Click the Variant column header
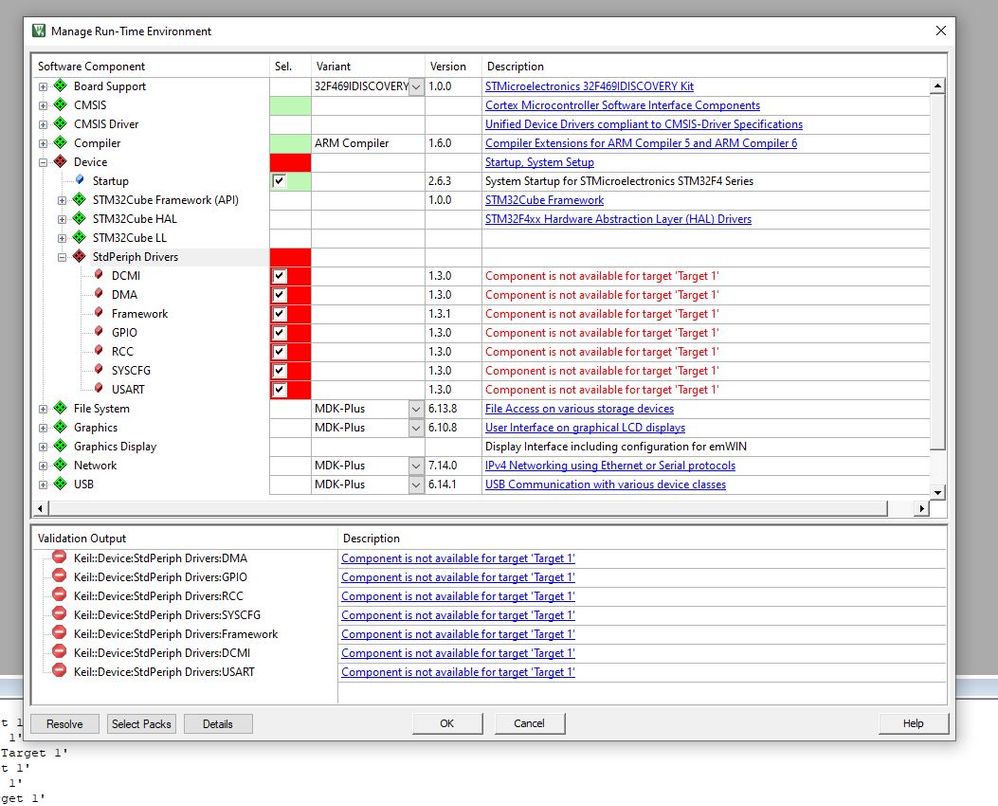The image size is (998, 806). click(368, 66)
